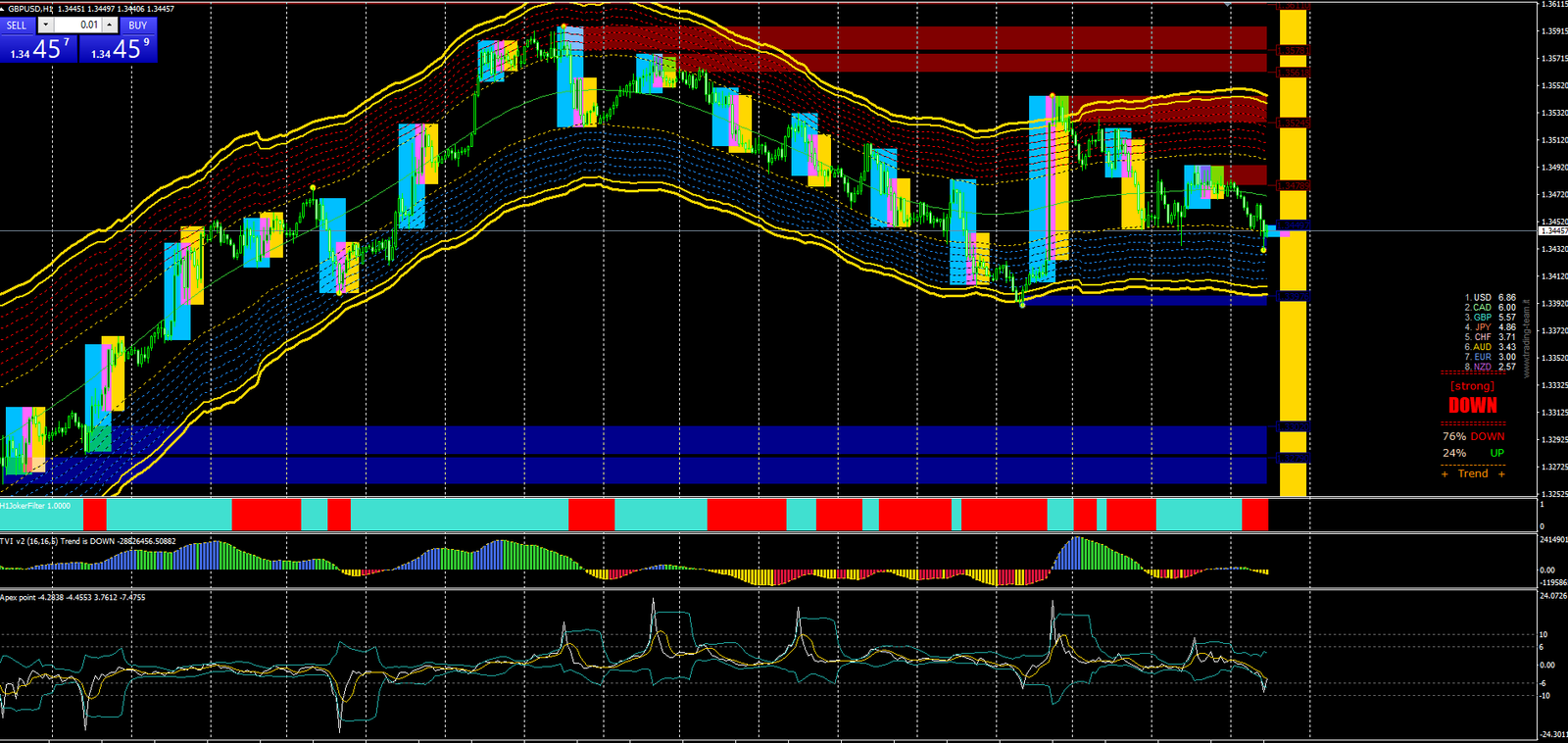Decrease lot size with the down arrow
1568x743 pixels.
(45, 25)
